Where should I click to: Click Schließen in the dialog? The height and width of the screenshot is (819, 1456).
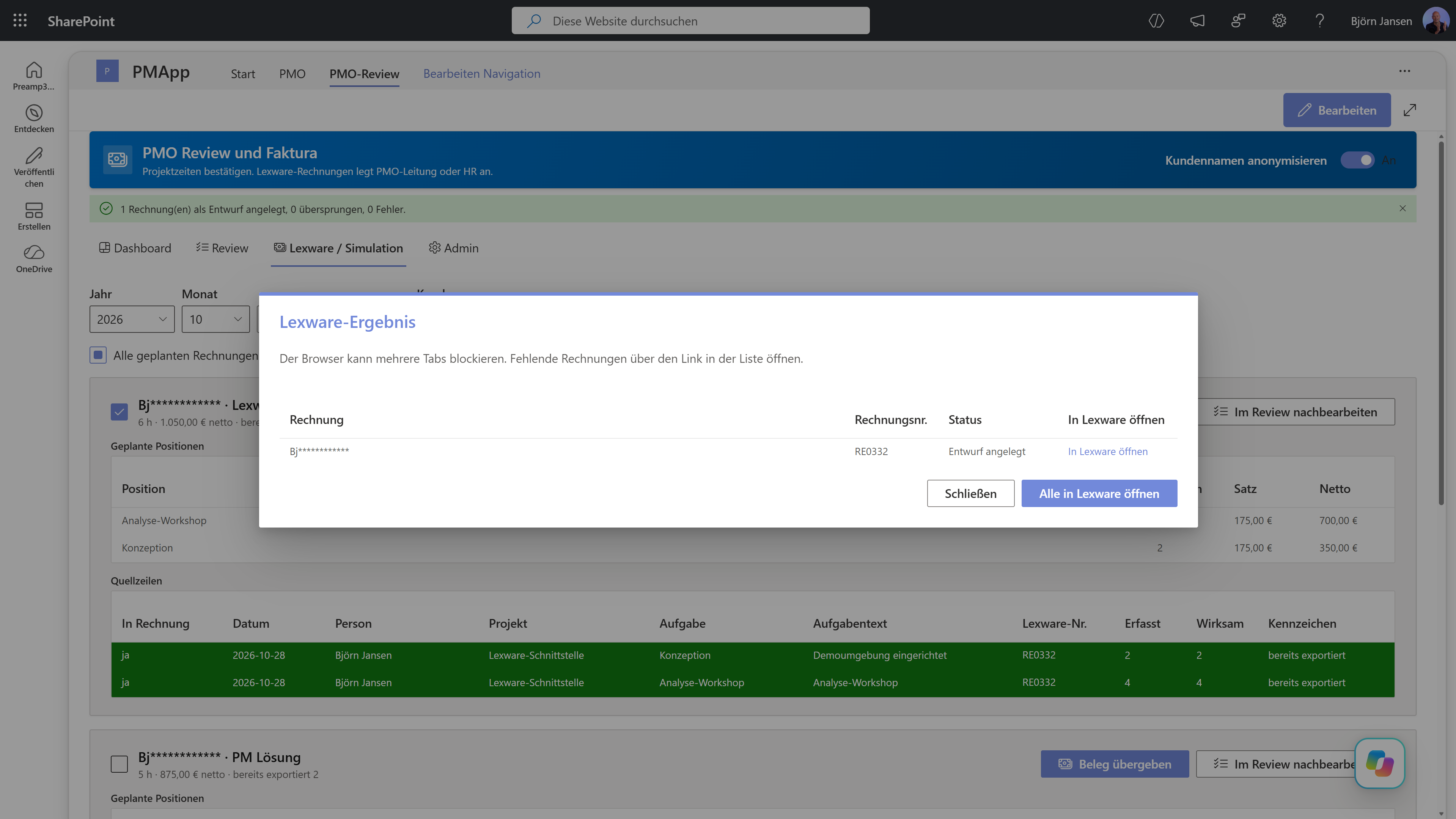(x=970, y=493)
